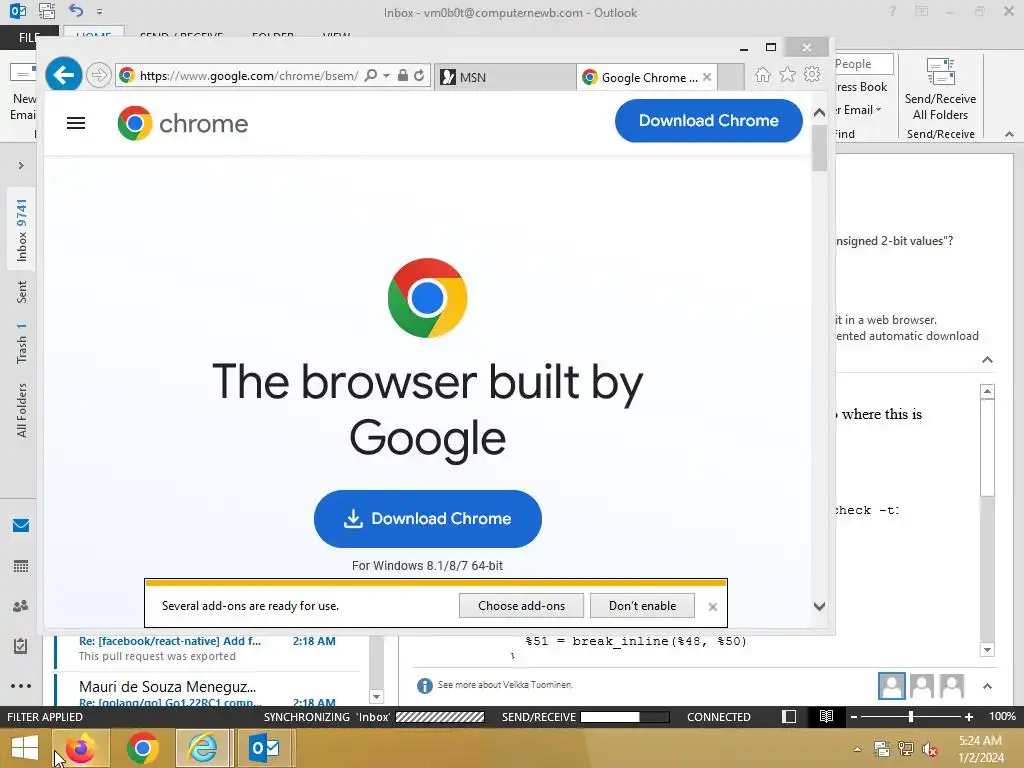Switch to the Outlook Tasks icon
This screenshot has height=768, width=1024.
(21, 646)
